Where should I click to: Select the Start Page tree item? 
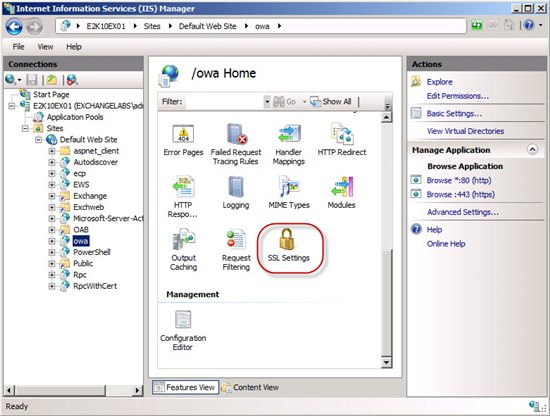(x=51, y=95)
